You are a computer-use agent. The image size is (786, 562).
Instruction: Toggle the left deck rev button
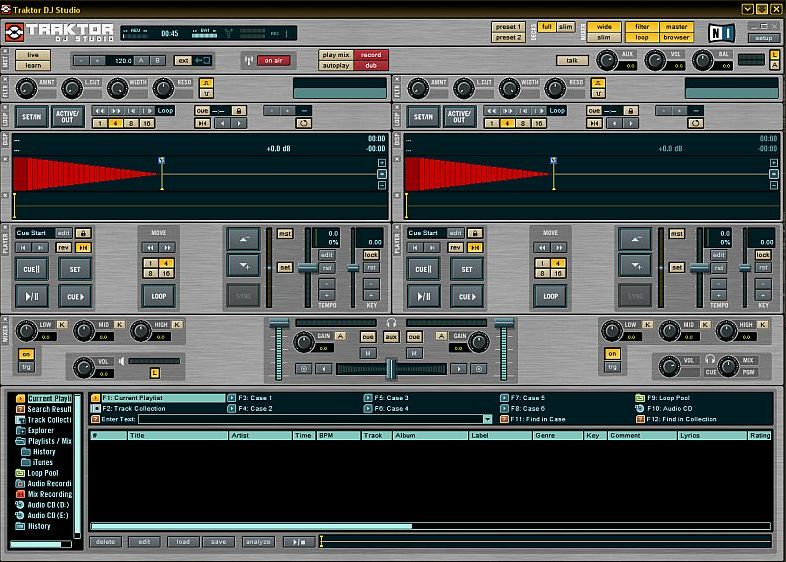tap(64, 248)
